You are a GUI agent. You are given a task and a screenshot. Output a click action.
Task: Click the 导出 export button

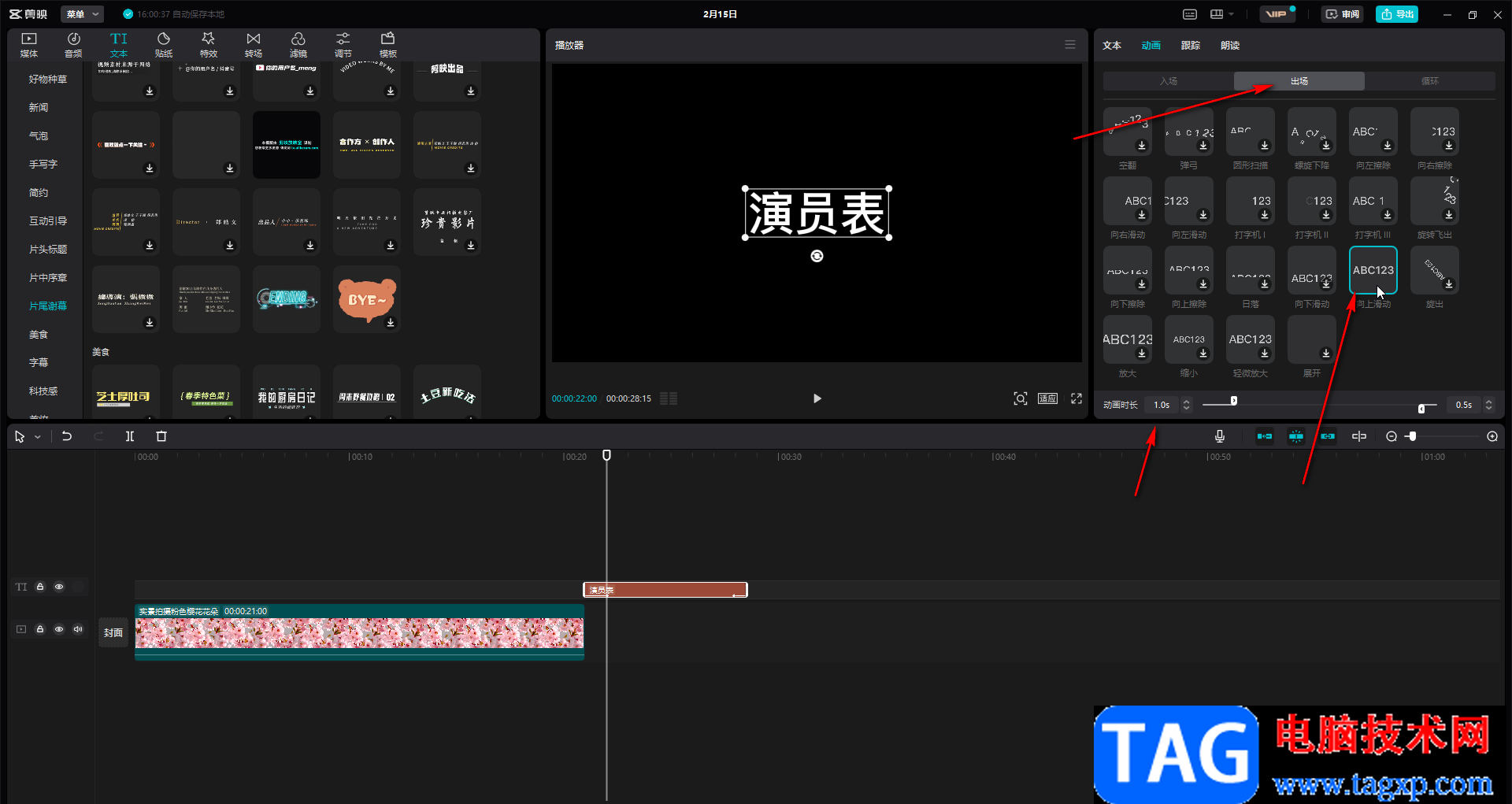coord(1397,14)
